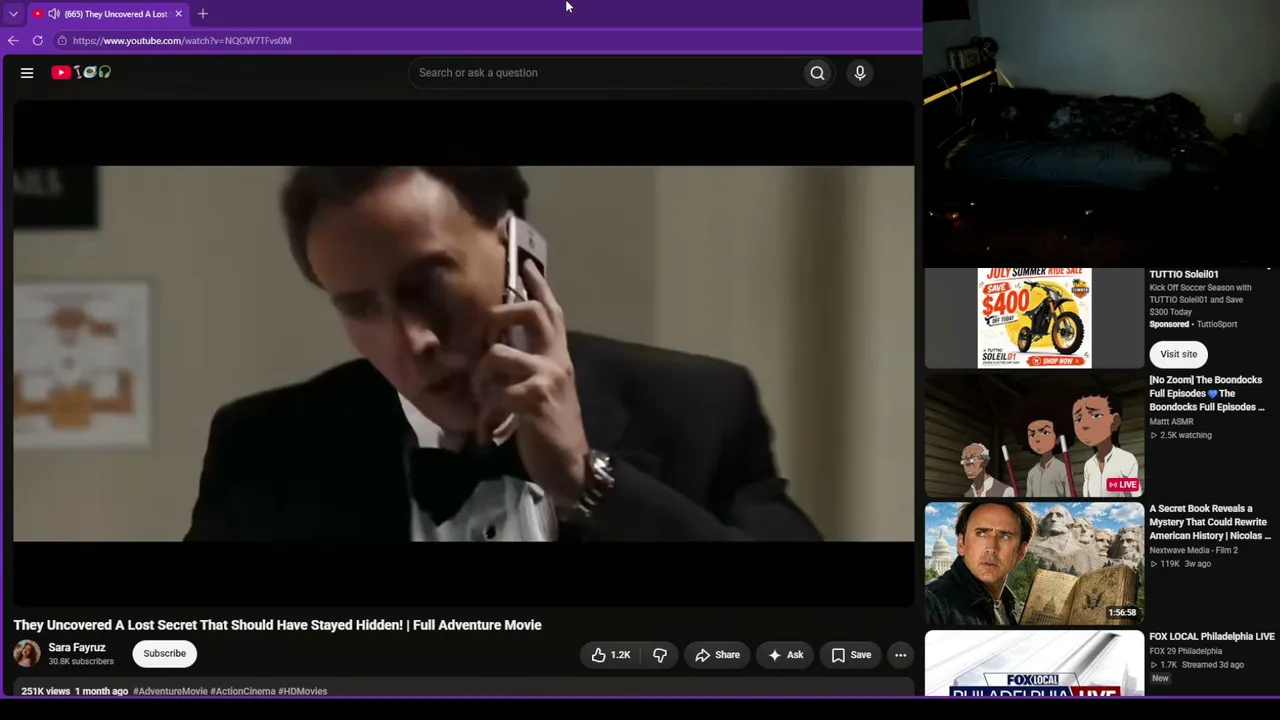Pause the playing movie in the player
The image size is (1280, 720).
(x=463, y=353)
